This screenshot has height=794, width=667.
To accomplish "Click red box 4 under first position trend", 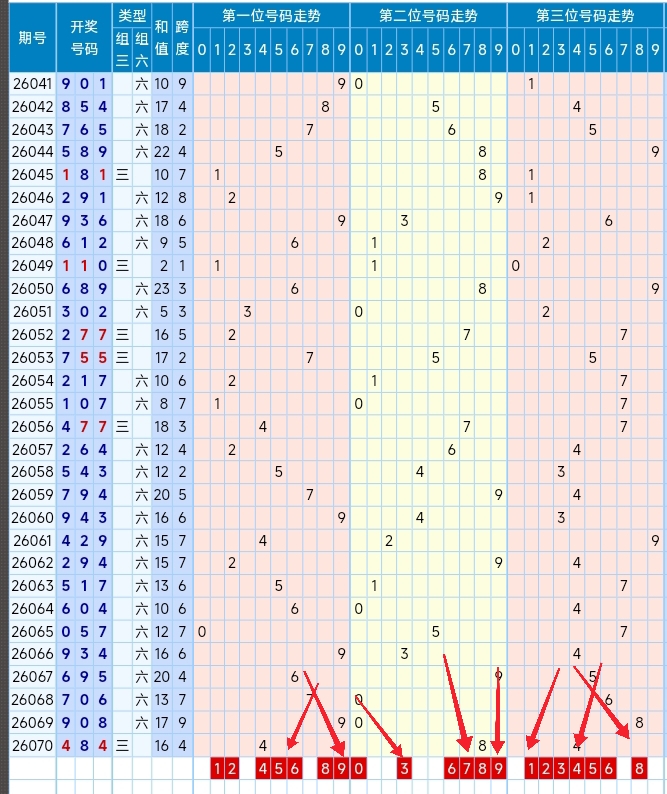I will point(263,769).
